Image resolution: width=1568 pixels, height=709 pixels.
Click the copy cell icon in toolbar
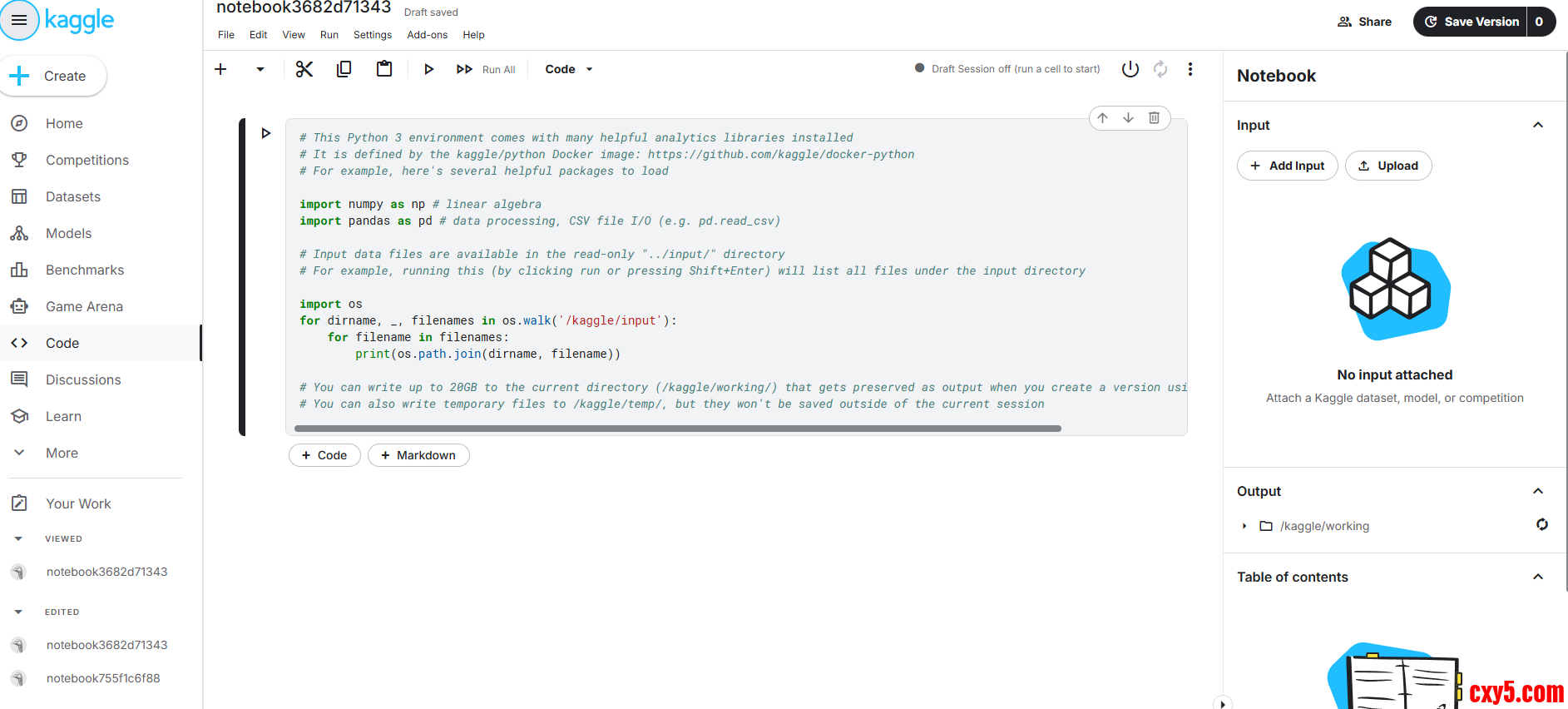click(x=344, y=69)
